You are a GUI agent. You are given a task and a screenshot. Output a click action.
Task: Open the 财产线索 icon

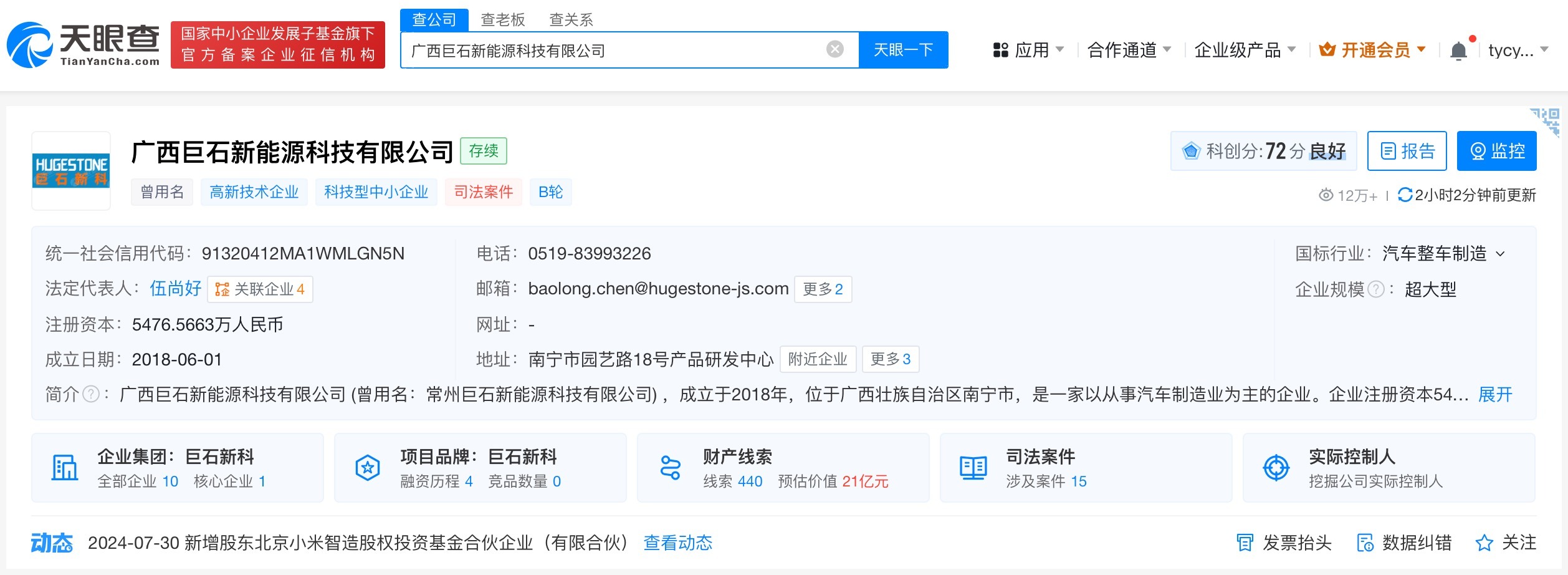[x=671, y=468]
